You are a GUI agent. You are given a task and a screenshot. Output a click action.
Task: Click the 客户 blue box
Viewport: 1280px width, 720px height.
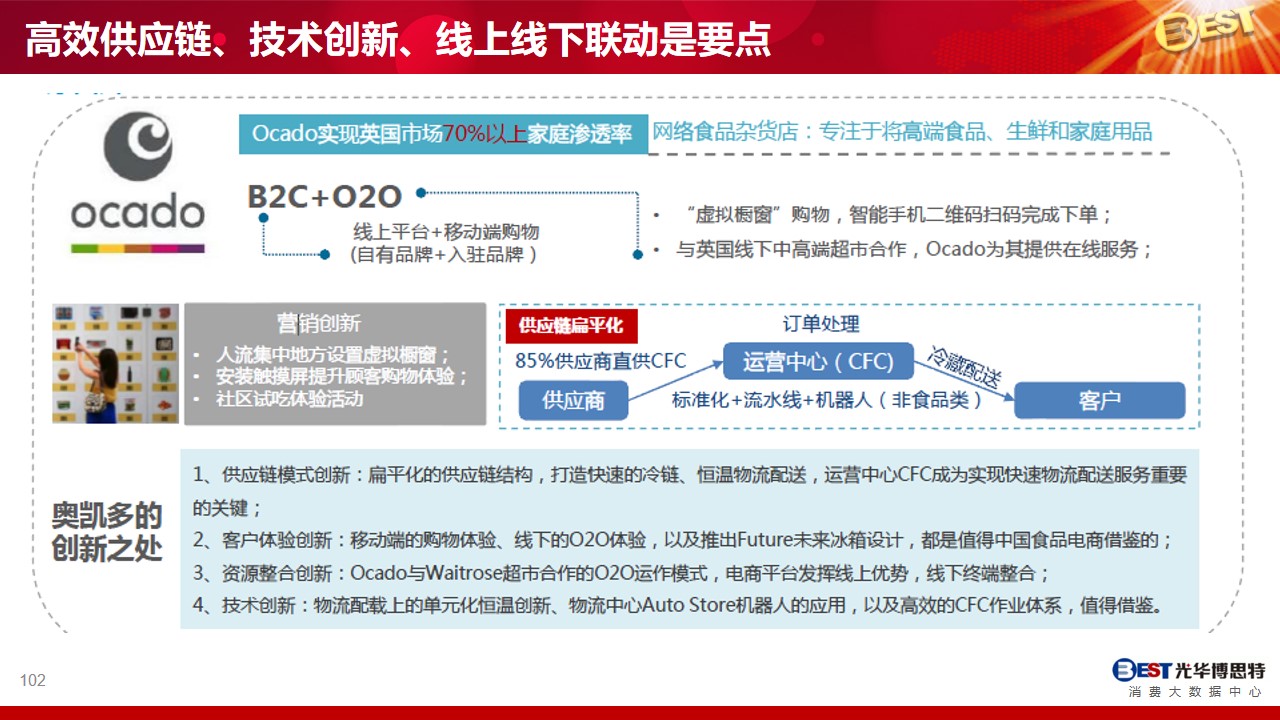click(x=1099, y=400)
